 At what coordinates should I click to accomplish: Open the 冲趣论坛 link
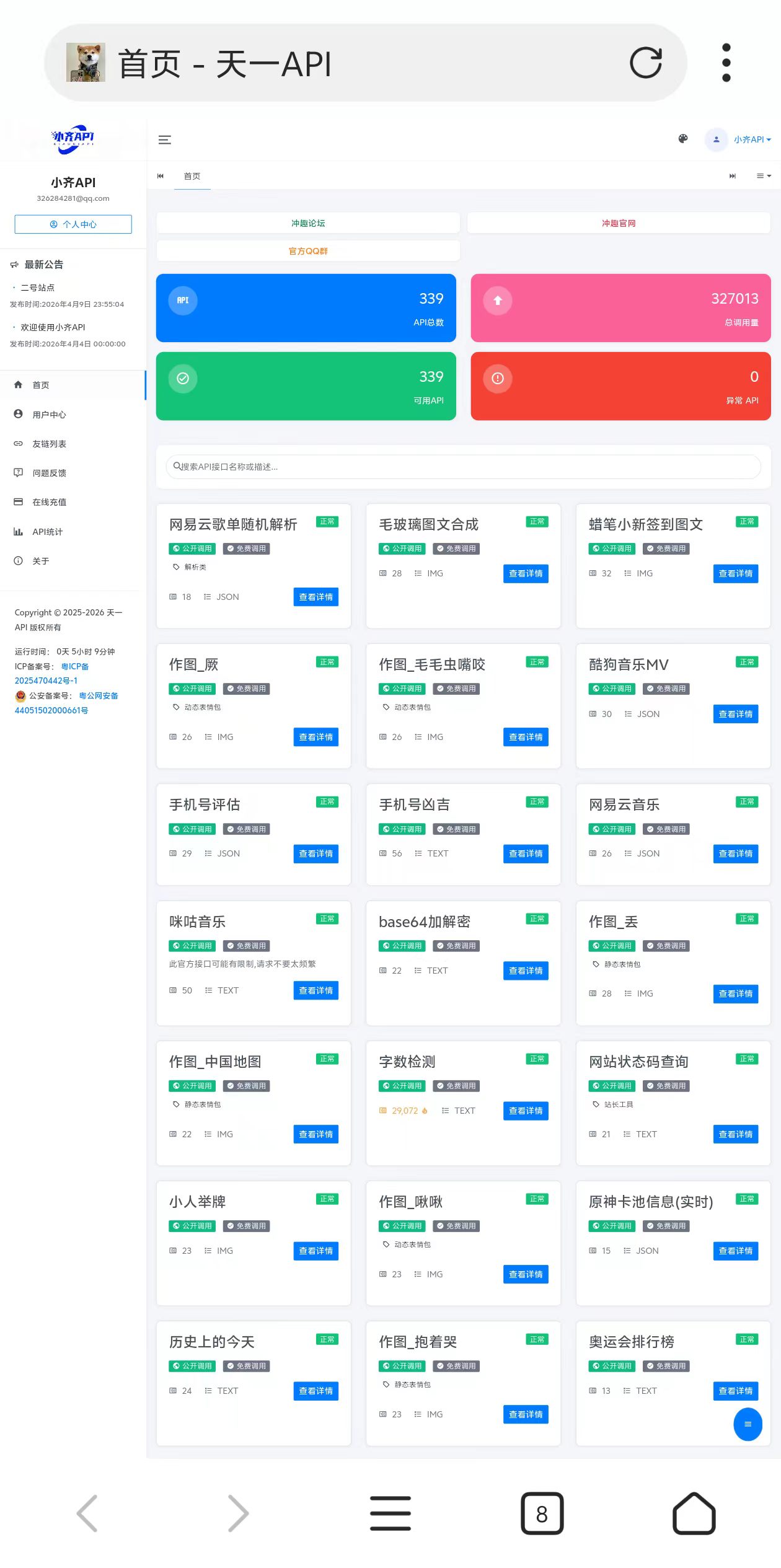point(308,223)
